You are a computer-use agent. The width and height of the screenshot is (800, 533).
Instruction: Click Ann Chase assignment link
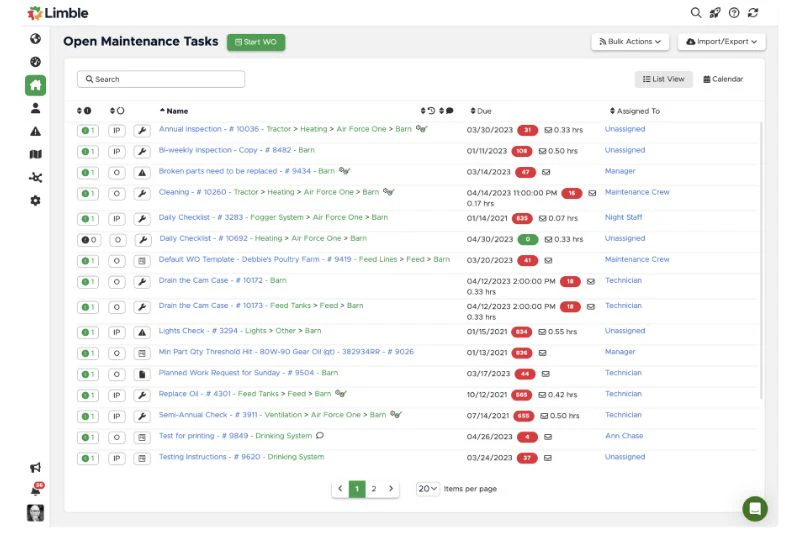[624, 436]
